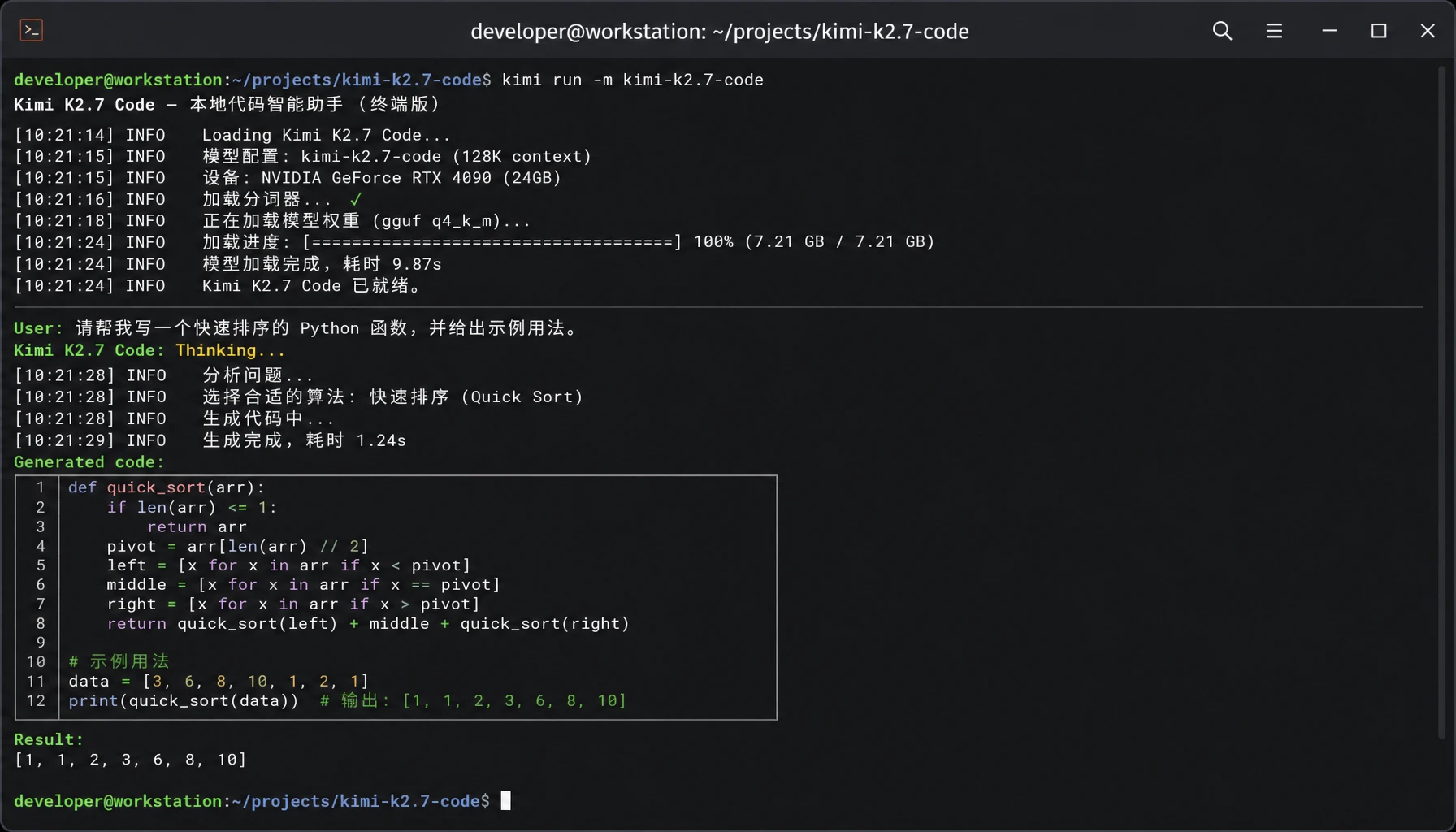Click code line 'pivot = arr[len(arr) // 2]'

click(238, 546)
